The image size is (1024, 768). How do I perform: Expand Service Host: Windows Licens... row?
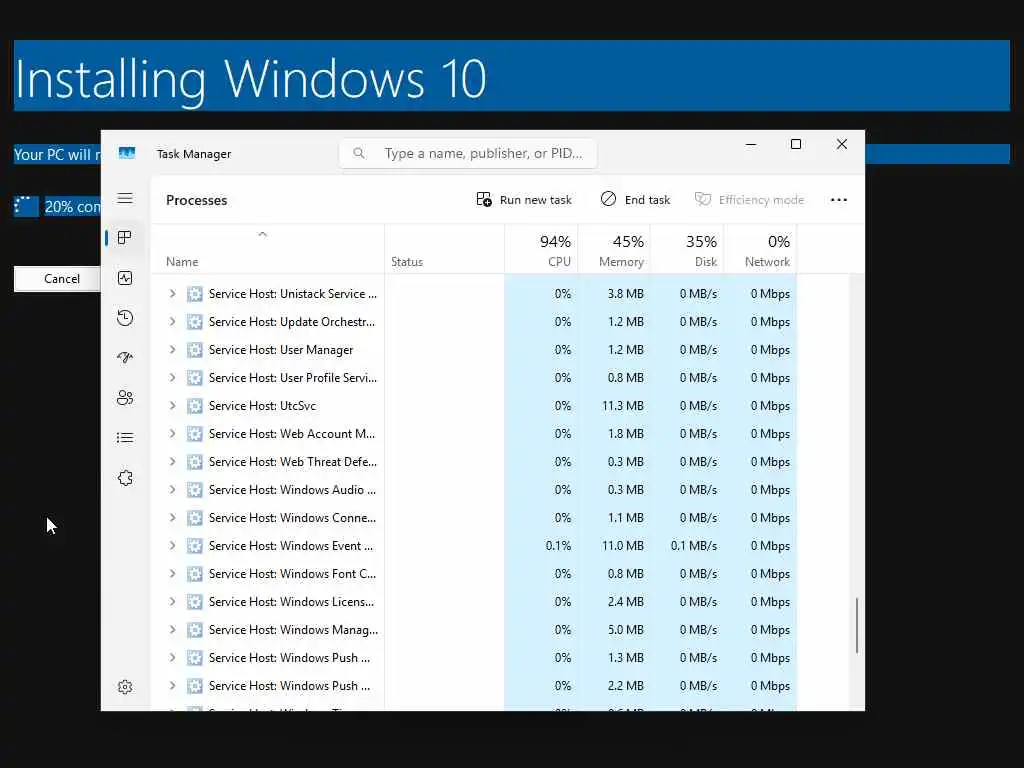pyautogui.click(x=172, y=602)
